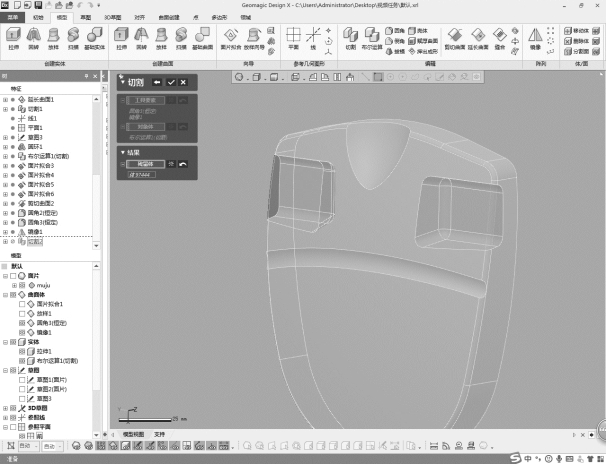The image size is (606, 464).
Task: Click the 残留体 button in results section
Action: [x=144, y=163]
